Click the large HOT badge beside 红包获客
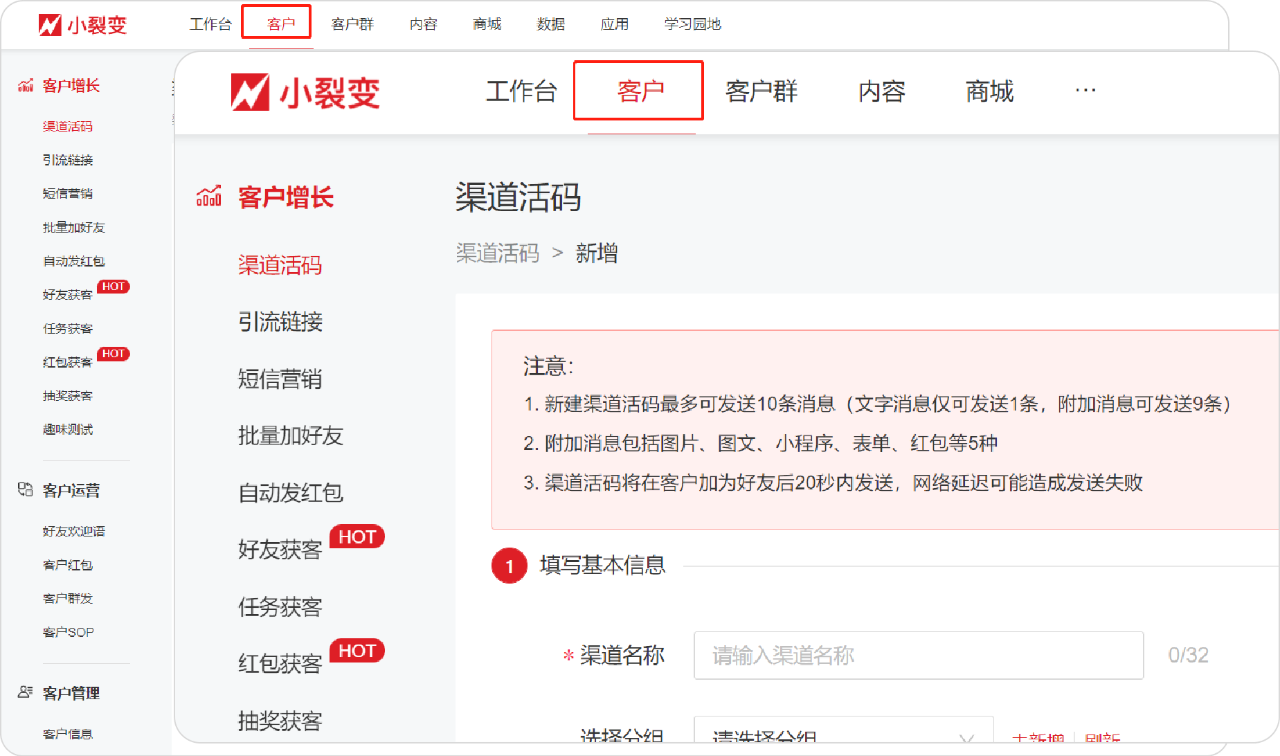 pos(357,651)
